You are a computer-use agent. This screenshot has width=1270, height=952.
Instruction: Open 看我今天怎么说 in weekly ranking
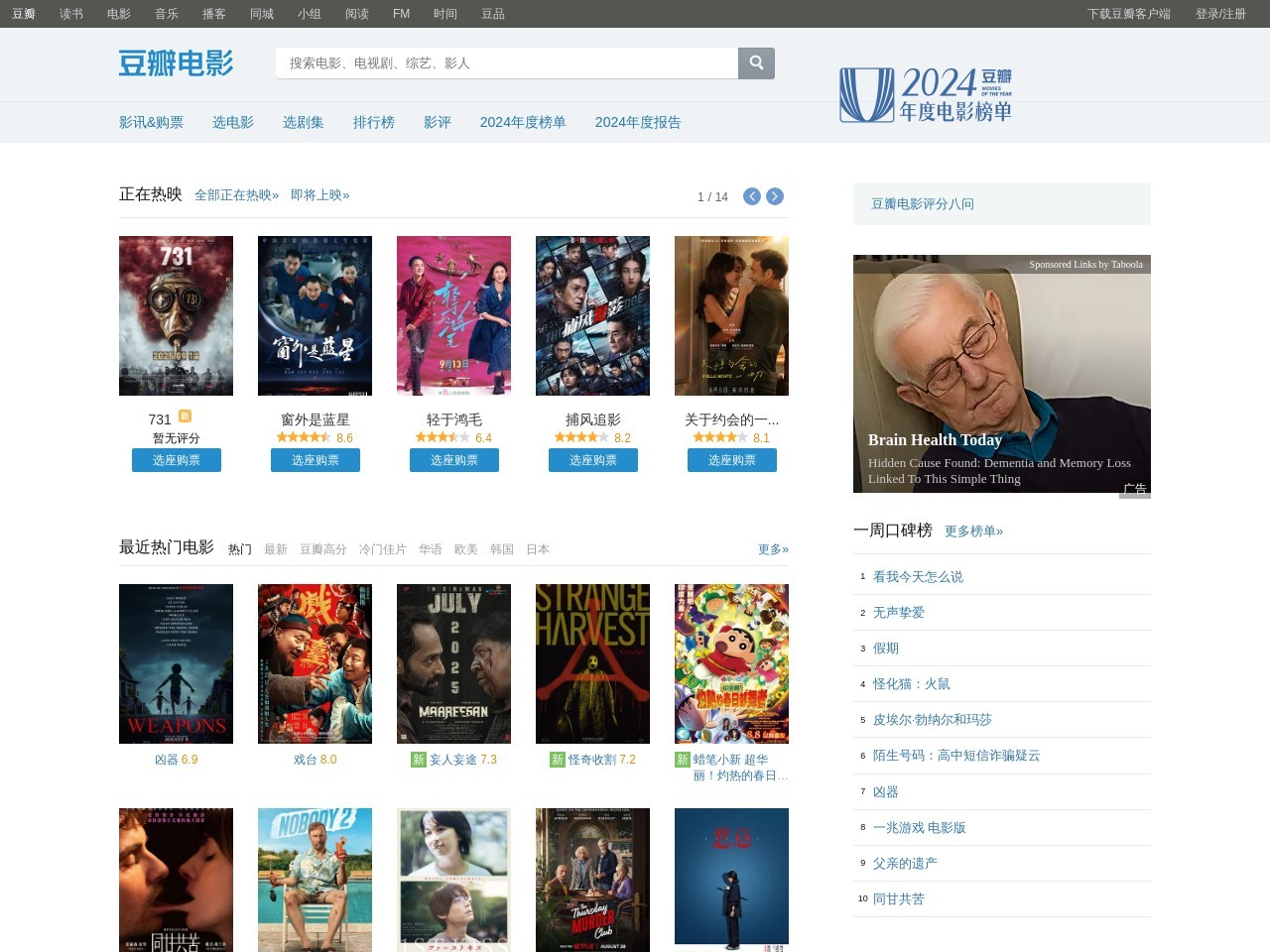pos(918,577)
